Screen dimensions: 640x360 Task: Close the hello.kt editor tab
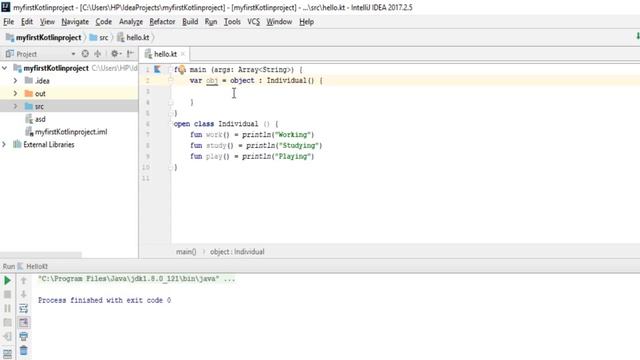tap(183, 54)
